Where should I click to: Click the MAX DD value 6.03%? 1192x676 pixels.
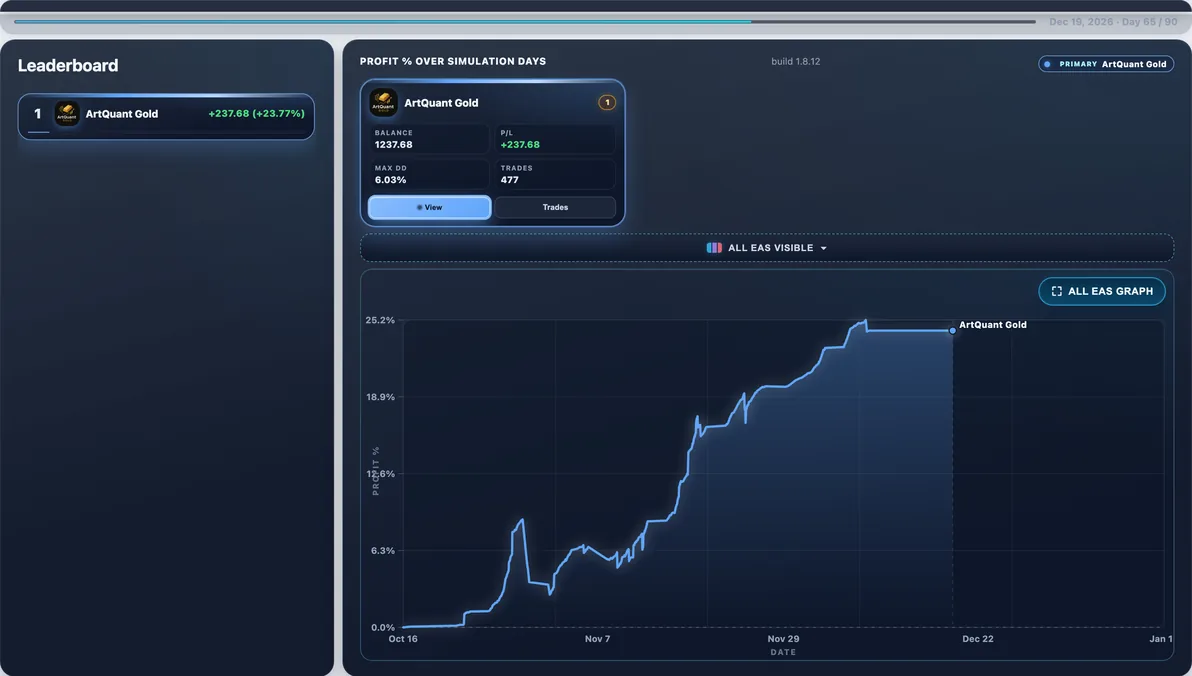(x=390, y=180)
